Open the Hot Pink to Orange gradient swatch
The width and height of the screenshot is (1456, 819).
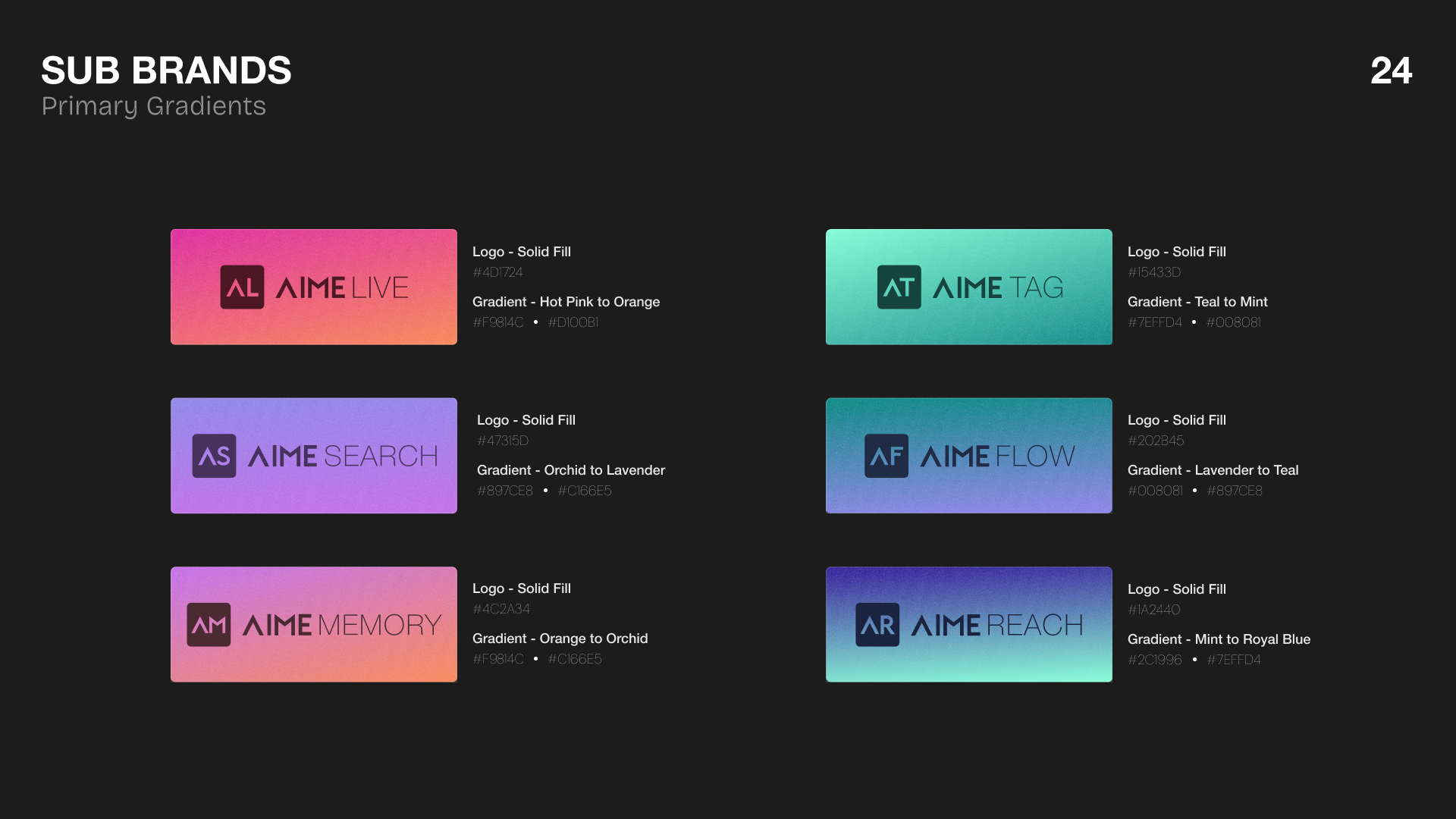(x=313, y=287)
